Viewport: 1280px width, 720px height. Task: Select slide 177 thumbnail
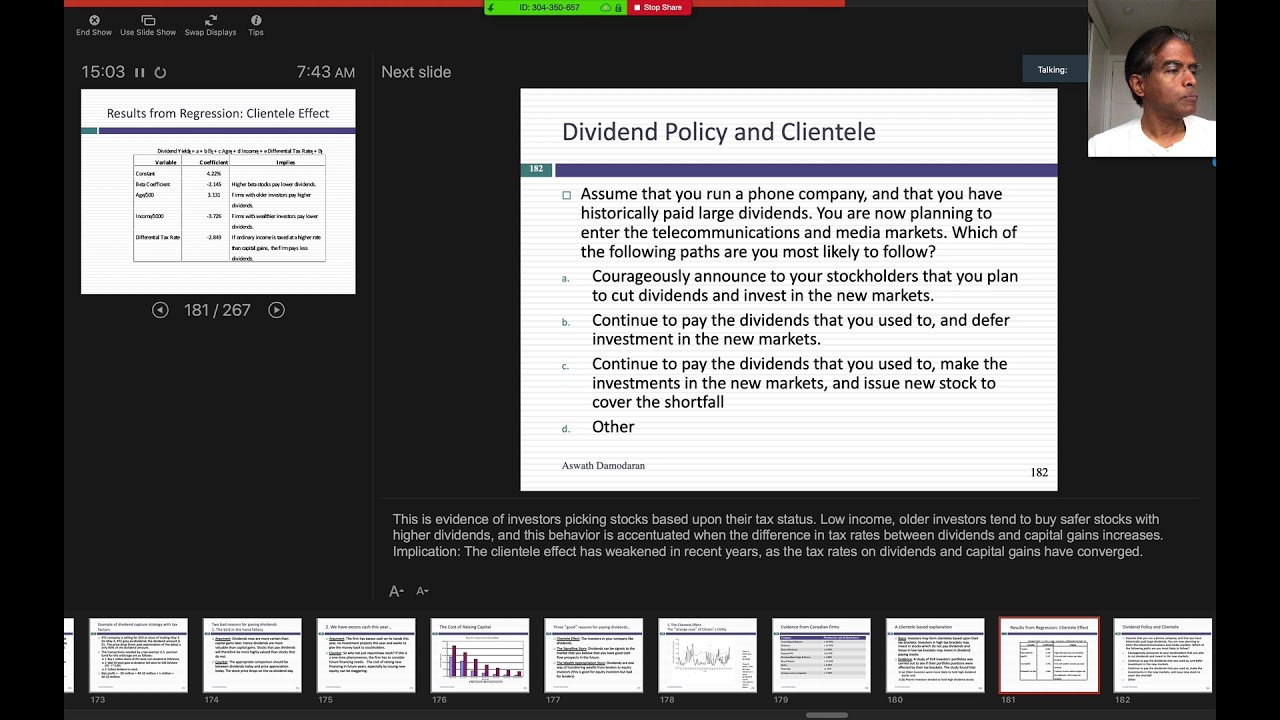pyautogui.click(x=594, y=655)
